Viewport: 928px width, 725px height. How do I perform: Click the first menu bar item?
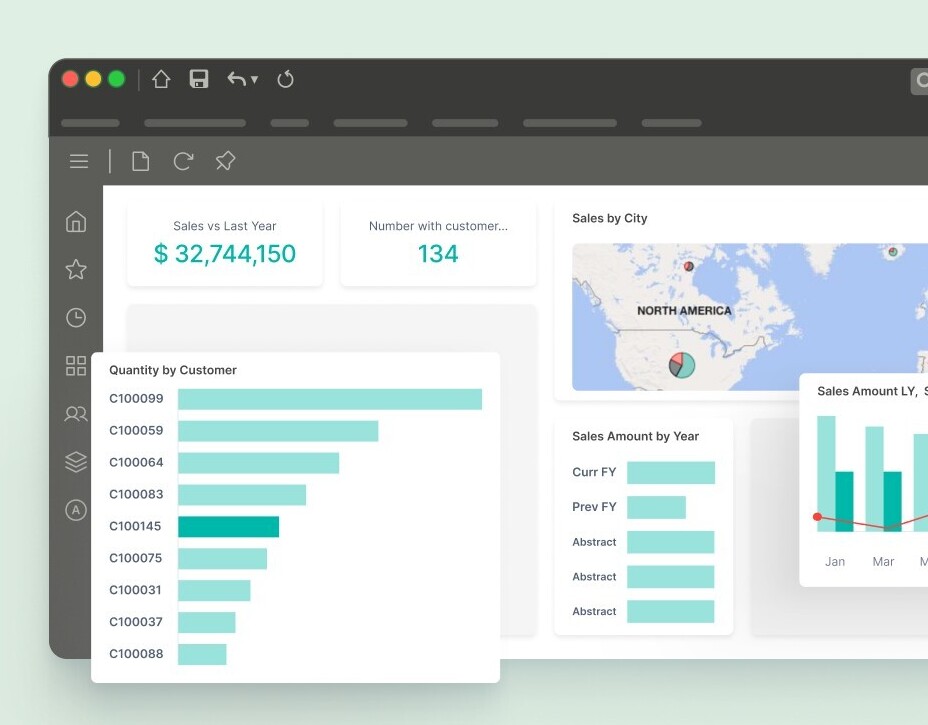90,124
